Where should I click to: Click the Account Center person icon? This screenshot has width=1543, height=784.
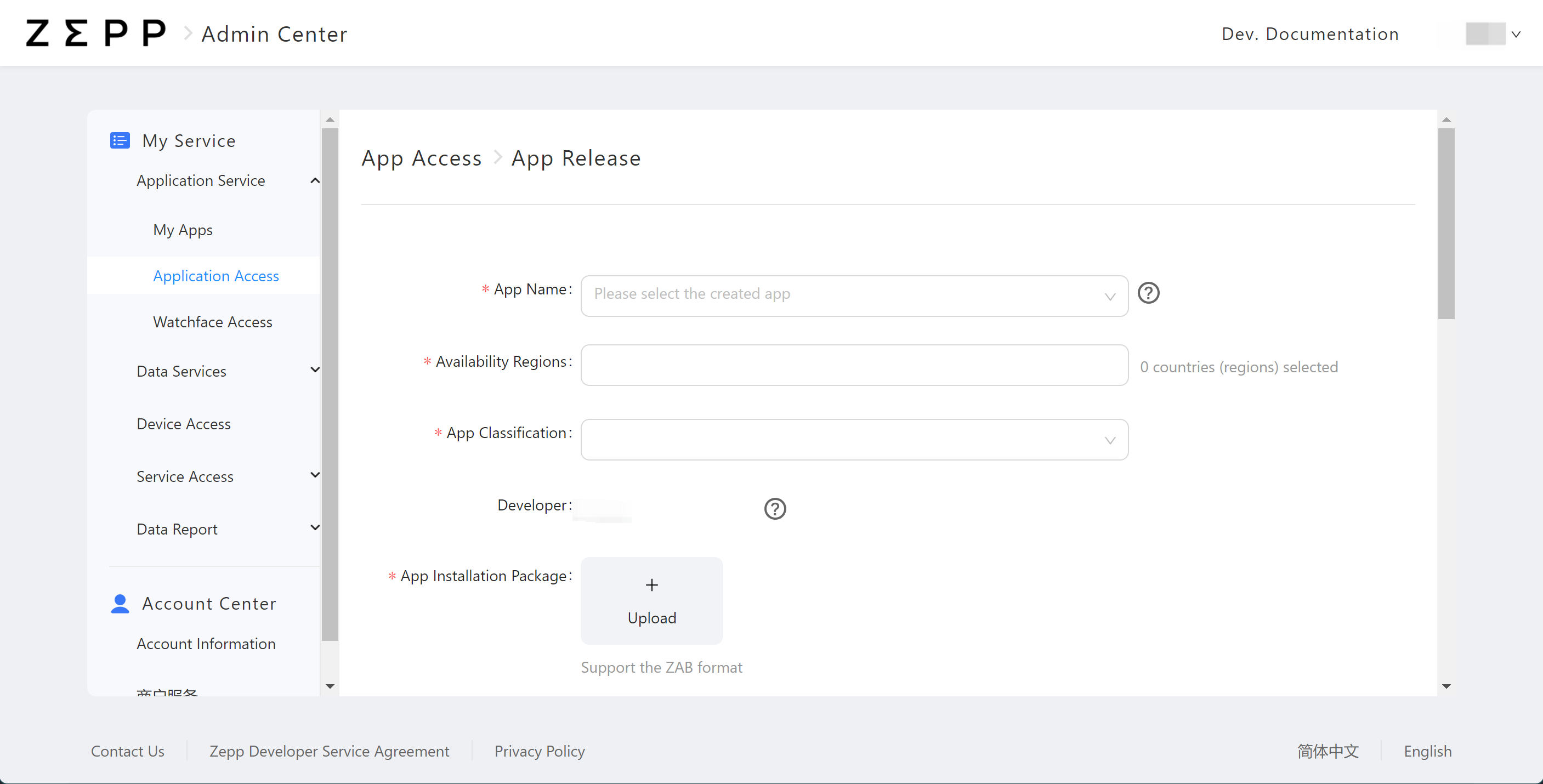point(120,603)
